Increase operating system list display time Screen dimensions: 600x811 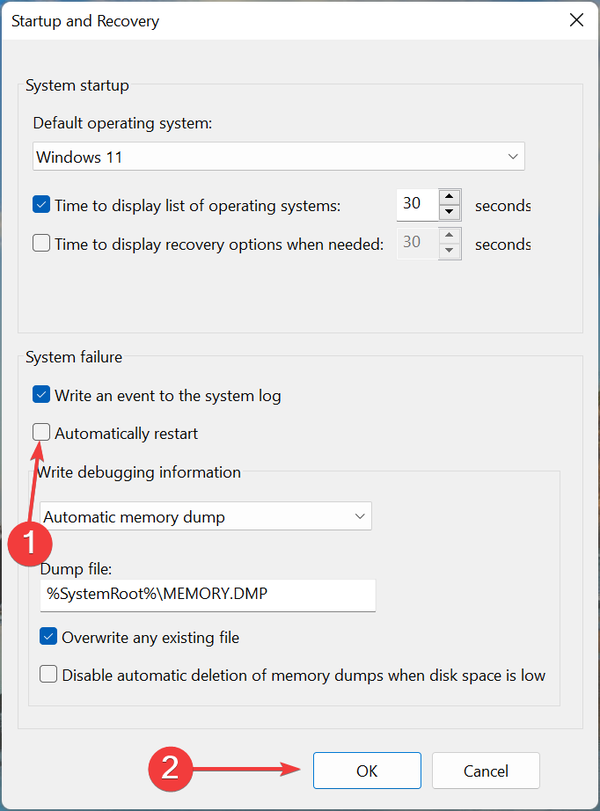(450, 196)
